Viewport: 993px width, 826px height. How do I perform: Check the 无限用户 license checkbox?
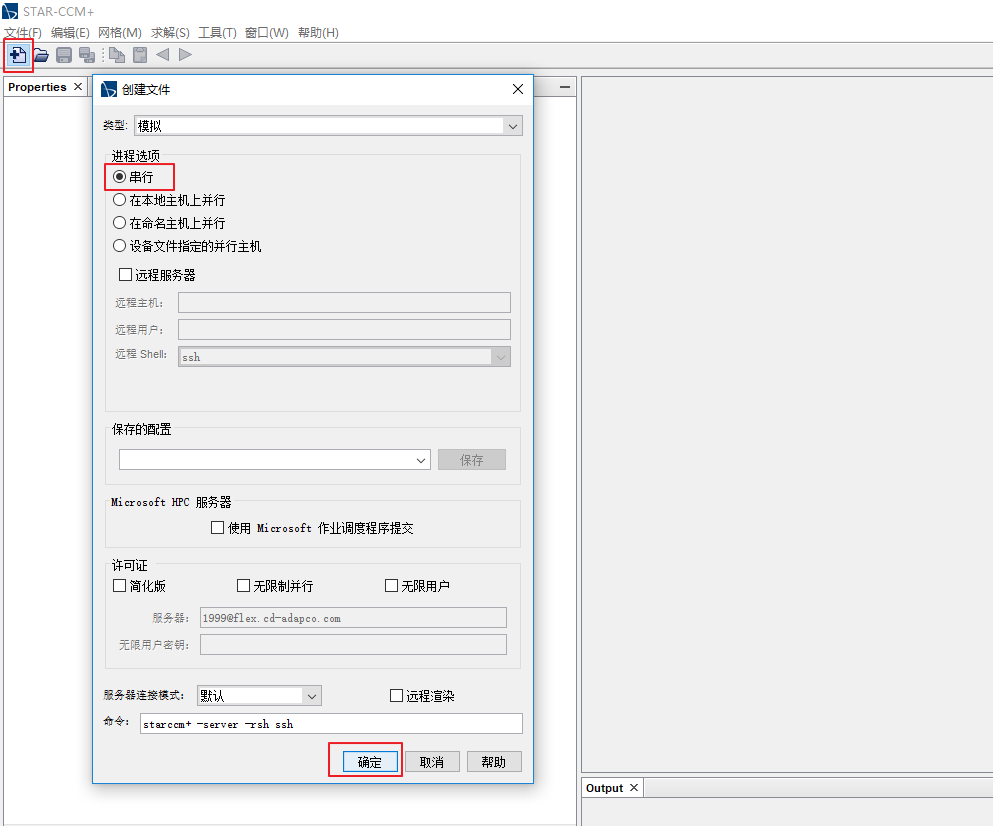pos(391,585)
